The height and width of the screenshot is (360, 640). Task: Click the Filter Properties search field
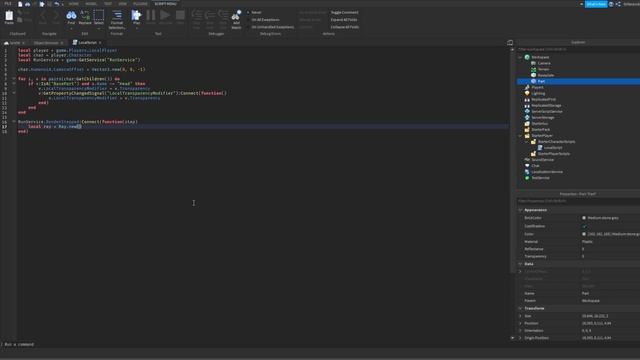click(x=578, y=201)
